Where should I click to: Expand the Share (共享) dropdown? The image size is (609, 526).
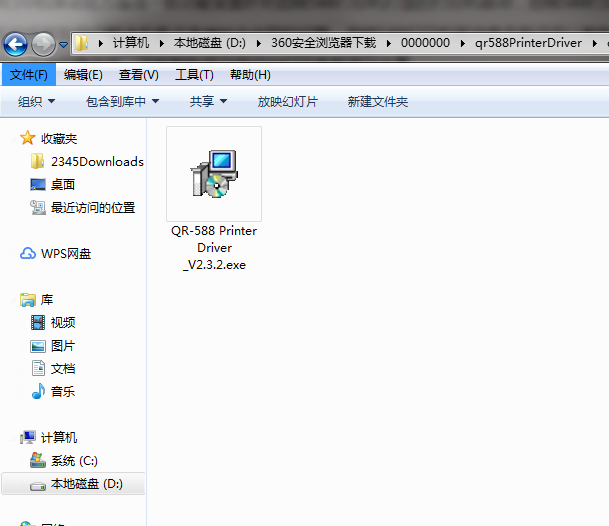click(x=208, y=102)
